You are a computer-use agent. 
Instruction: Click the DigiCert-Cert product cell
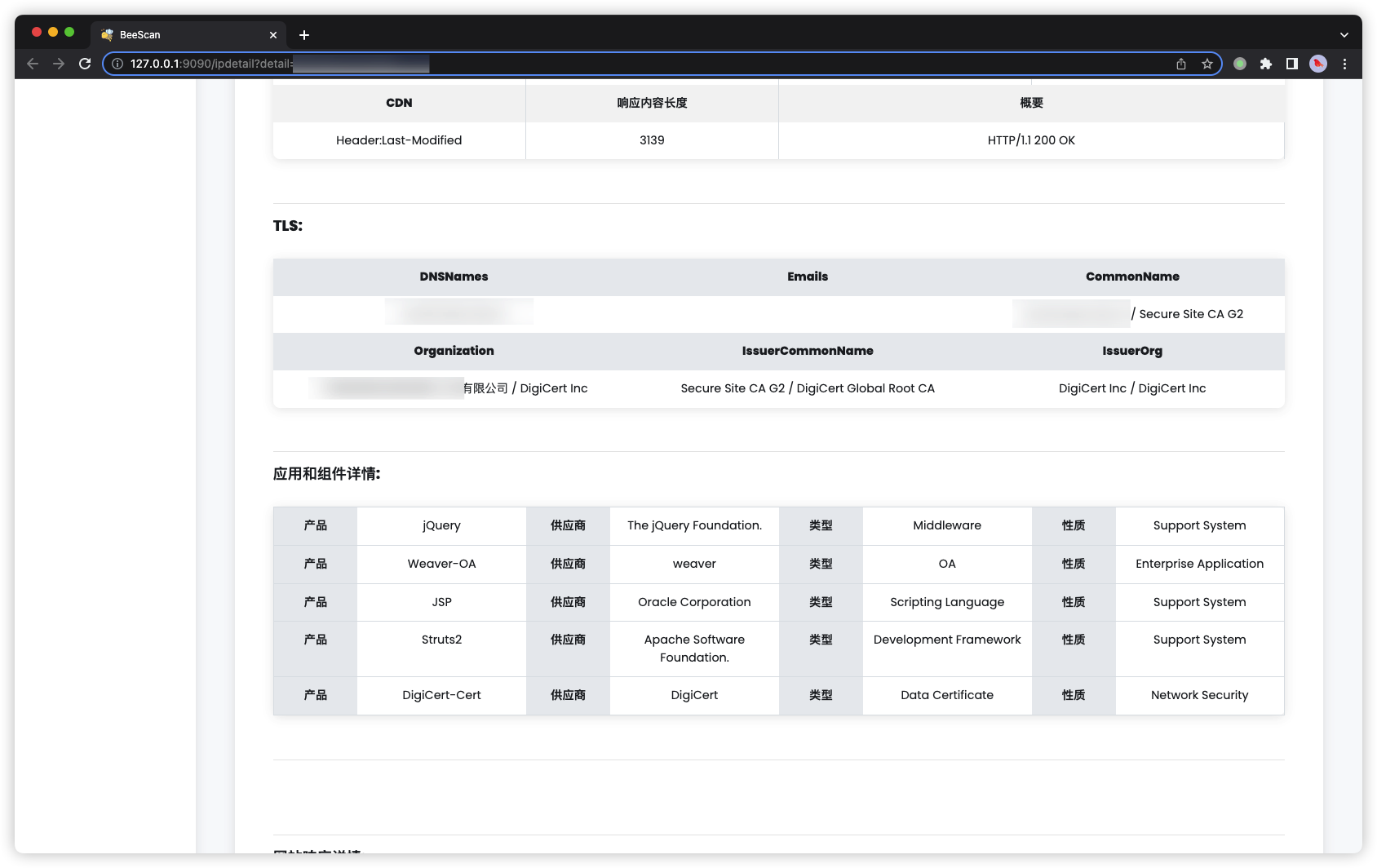[441, 696]
